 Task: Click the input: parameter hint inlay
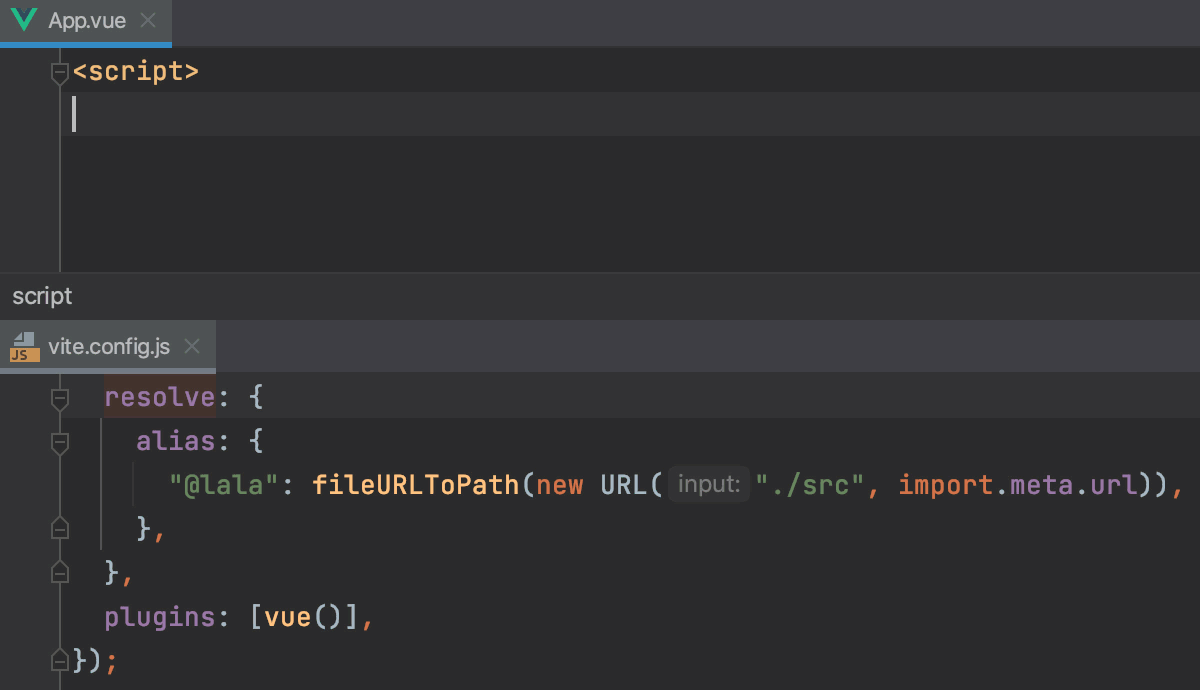click(x=709, y=485)
